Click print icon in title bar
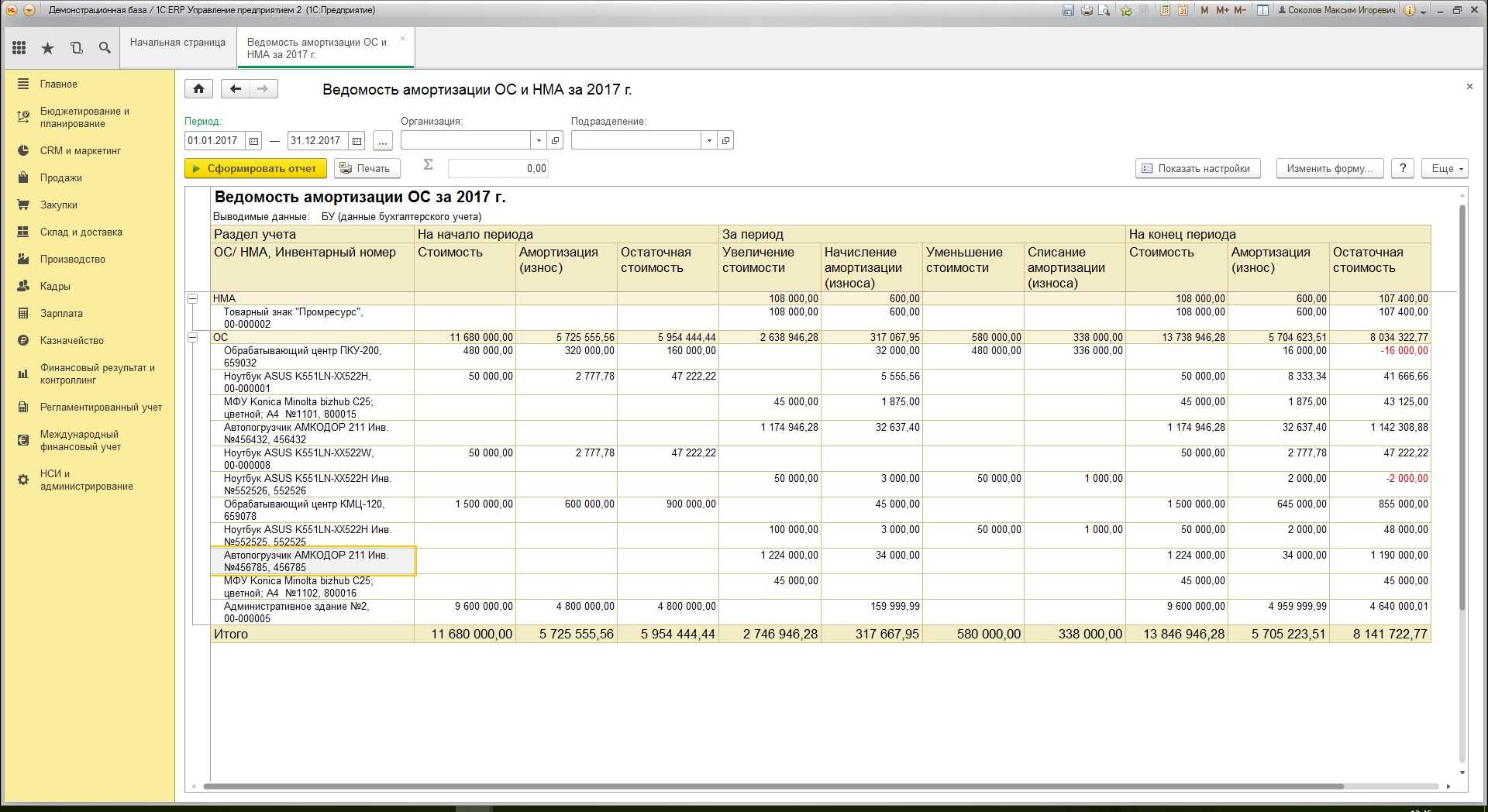1488x812 pixels. coord(1087,10)
